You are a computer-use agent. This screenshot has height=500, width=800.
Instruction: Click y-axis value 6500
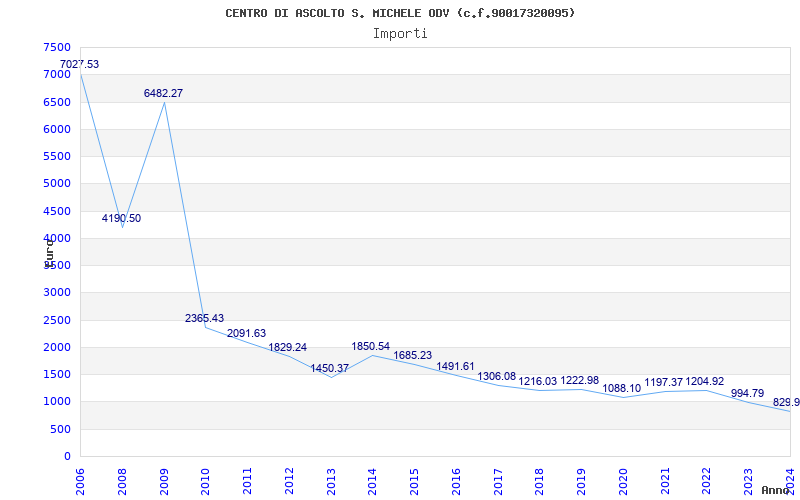(57, 102)
